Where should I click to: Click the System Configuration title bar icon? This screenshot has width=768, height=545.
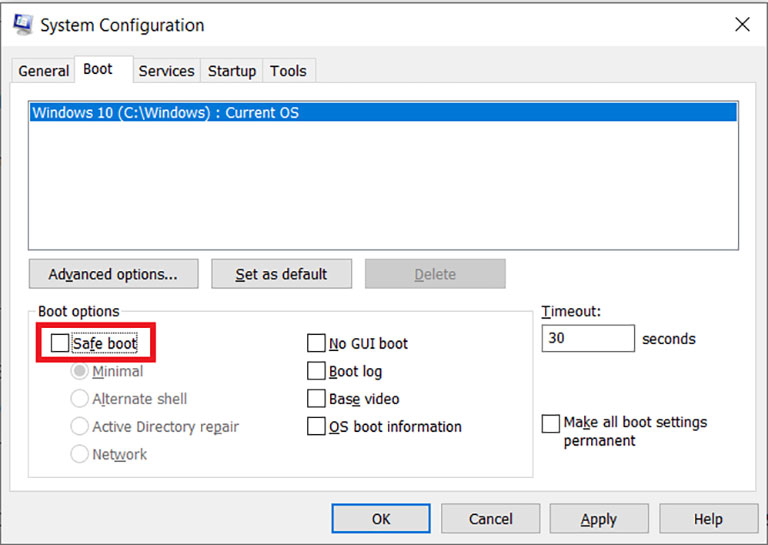(x=23, y=24)
